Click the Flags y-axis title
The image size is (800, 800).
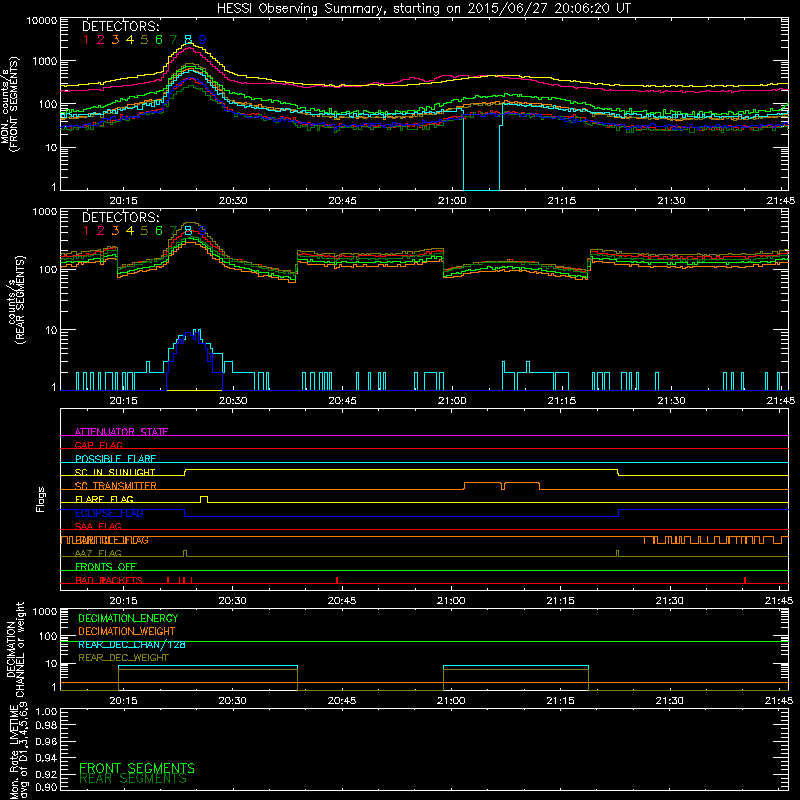pos(41,499)
